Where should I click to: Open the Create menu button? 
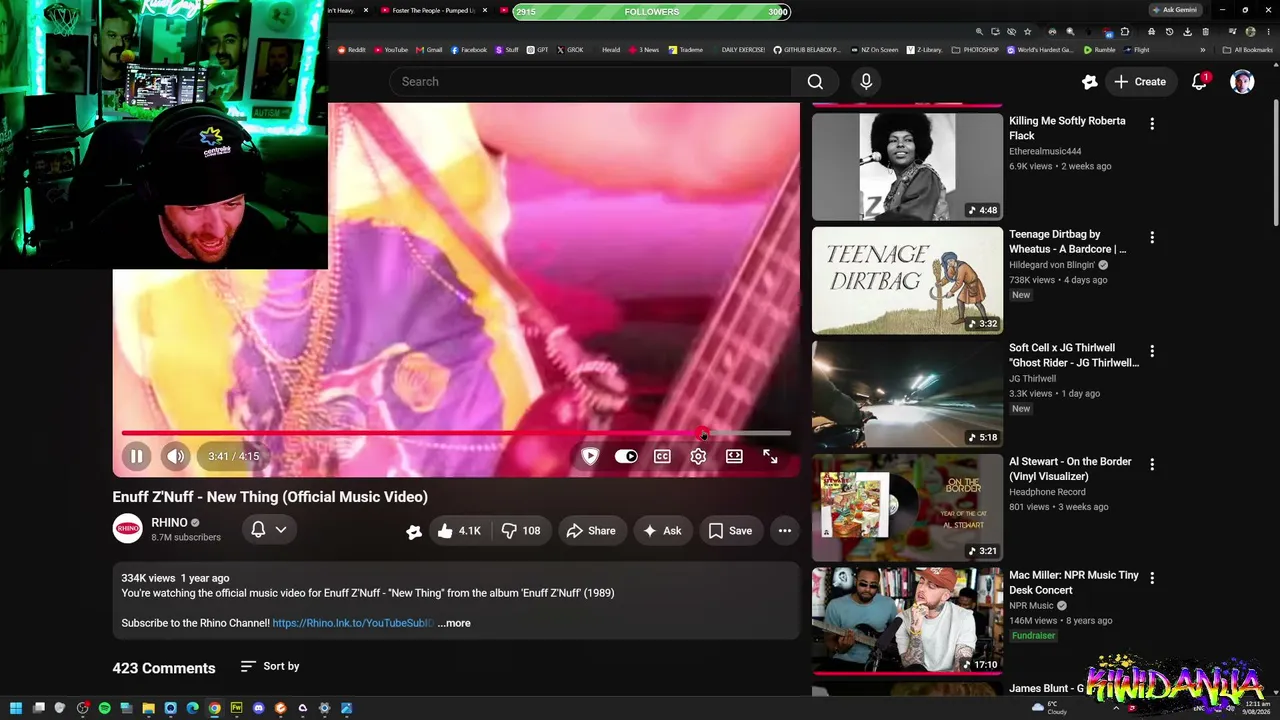[1139, 82]
